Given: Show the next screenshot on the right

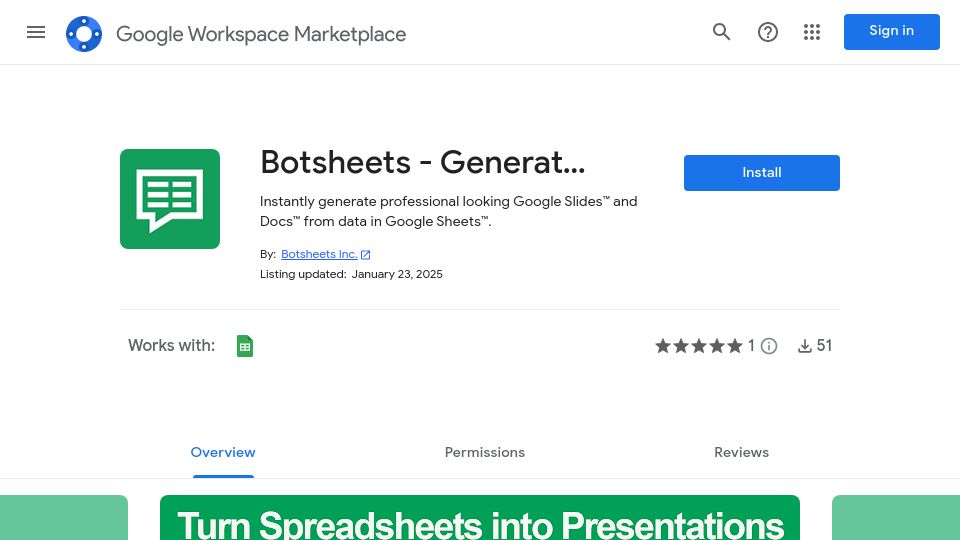Looking at the screenshot, I should [x=896, y=517].
